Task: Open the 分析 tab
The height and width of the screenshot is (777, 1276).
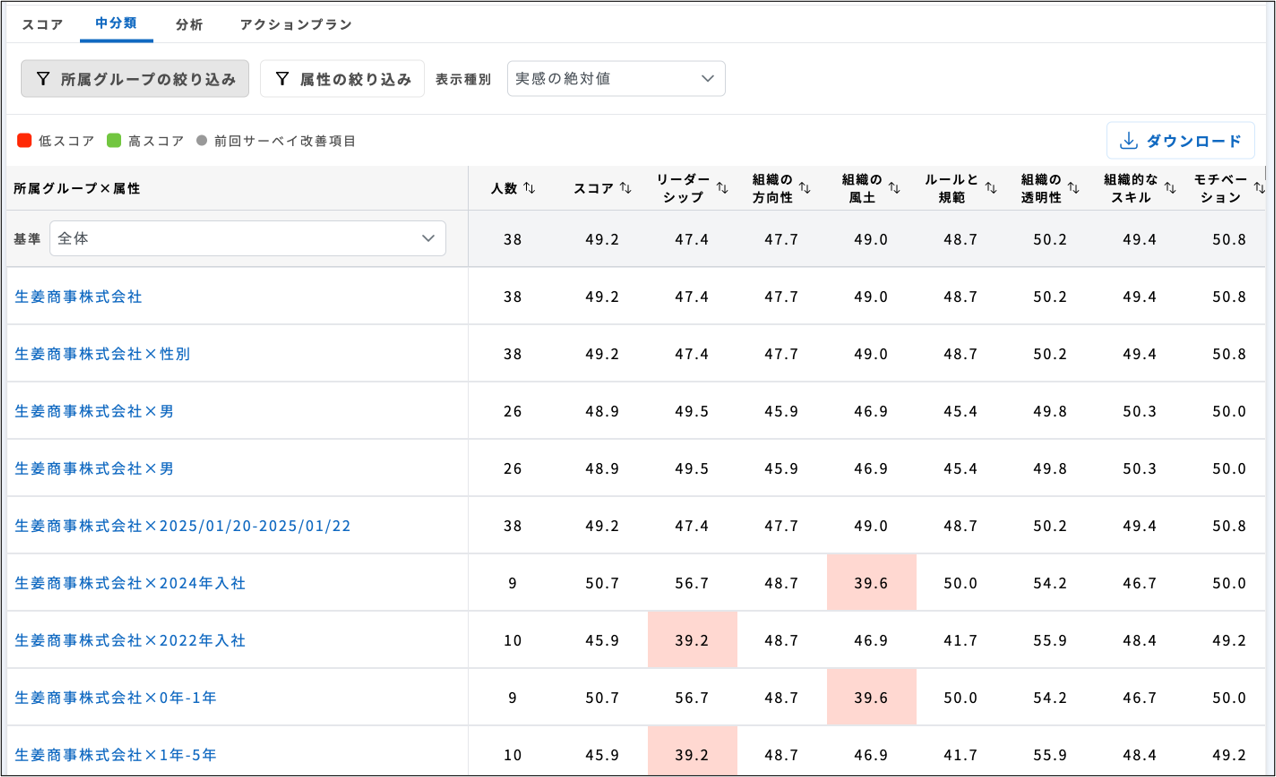Action: (x=189, y=24)
